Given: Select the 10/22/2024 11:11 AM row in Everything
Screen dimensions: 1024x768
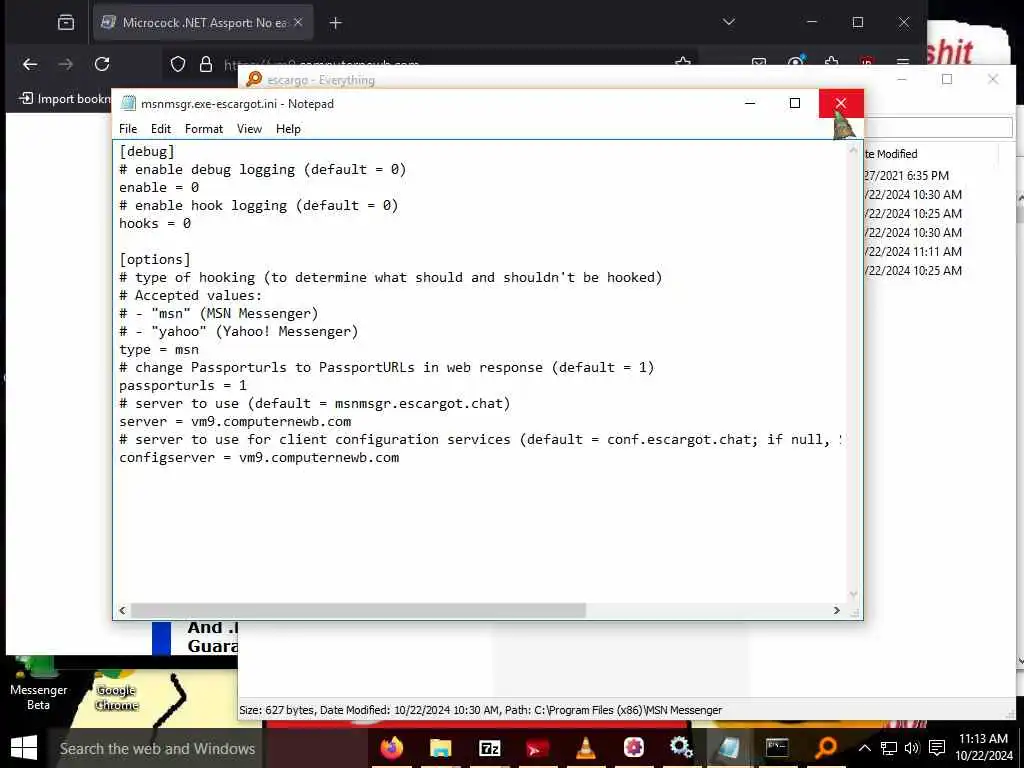Looking at the screenshot, I should tap(913, 251).
